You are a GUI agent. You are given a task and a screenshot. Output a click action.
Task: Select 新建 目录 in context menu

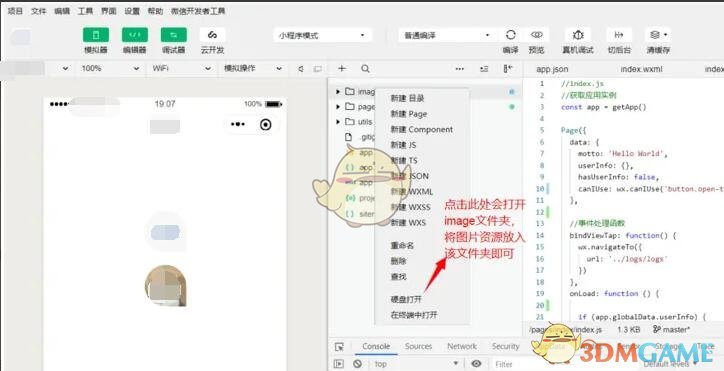pos(407,98)
